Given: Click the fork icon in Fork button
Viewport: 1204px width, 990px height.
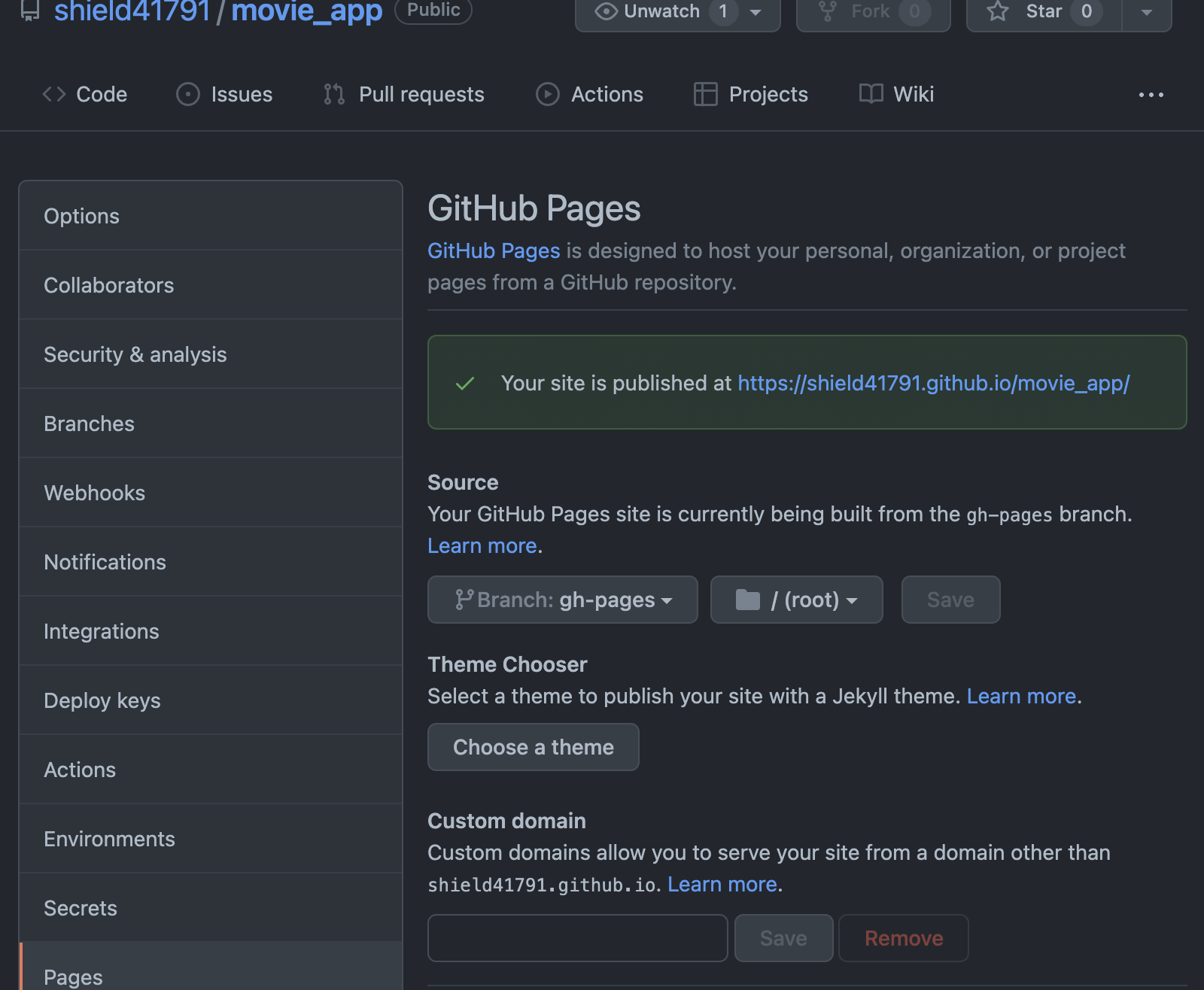Looking at the screenshot, I should click(827, 11).
